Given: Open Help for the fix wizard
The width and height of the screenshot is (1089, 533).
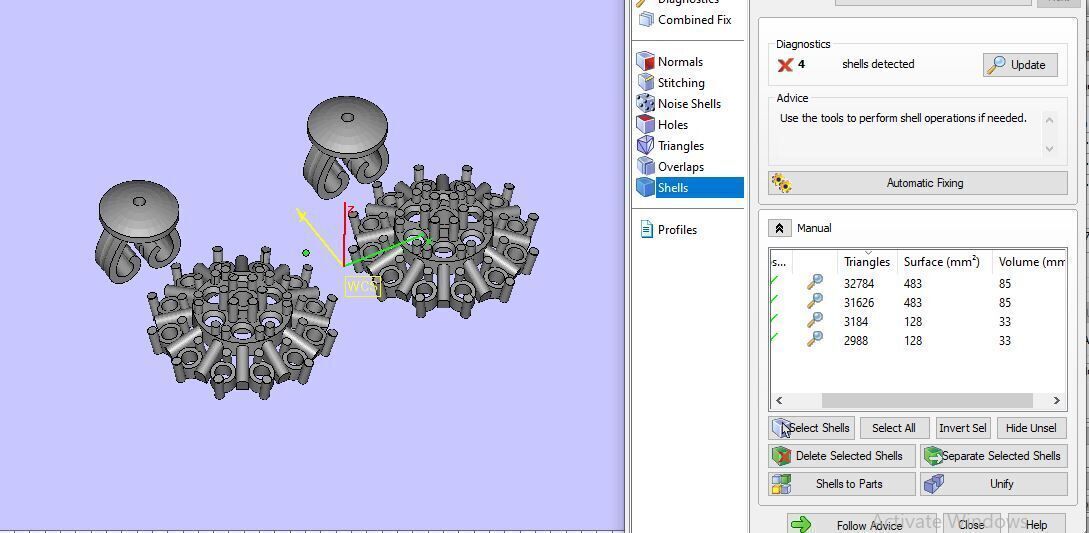Looking at the screenshot, I should 1036,525.
